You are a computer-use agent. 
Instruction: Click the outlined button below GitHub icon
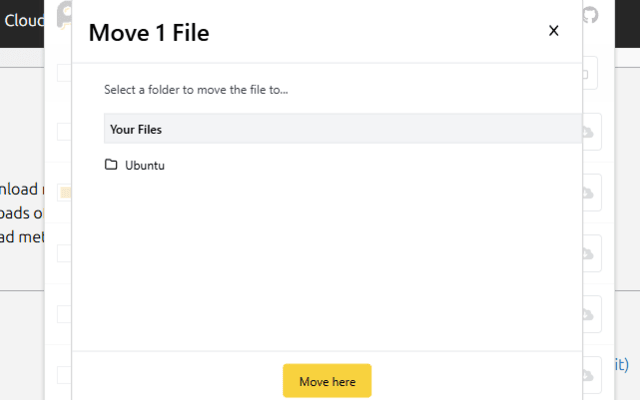pyautogui.click(x=588, y=72)
